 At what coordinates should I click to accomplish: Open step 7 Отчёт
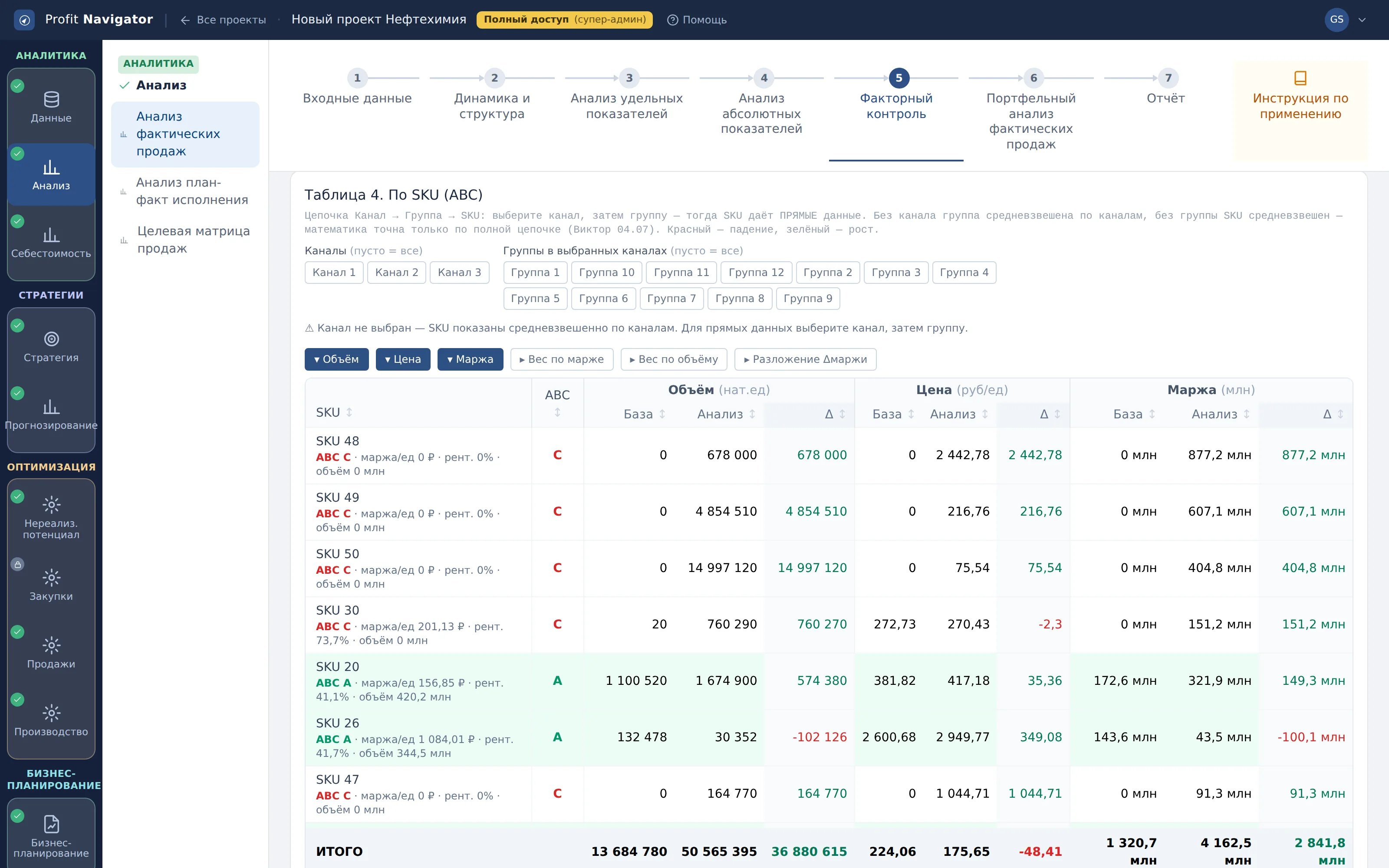[x=1166, y=88]
